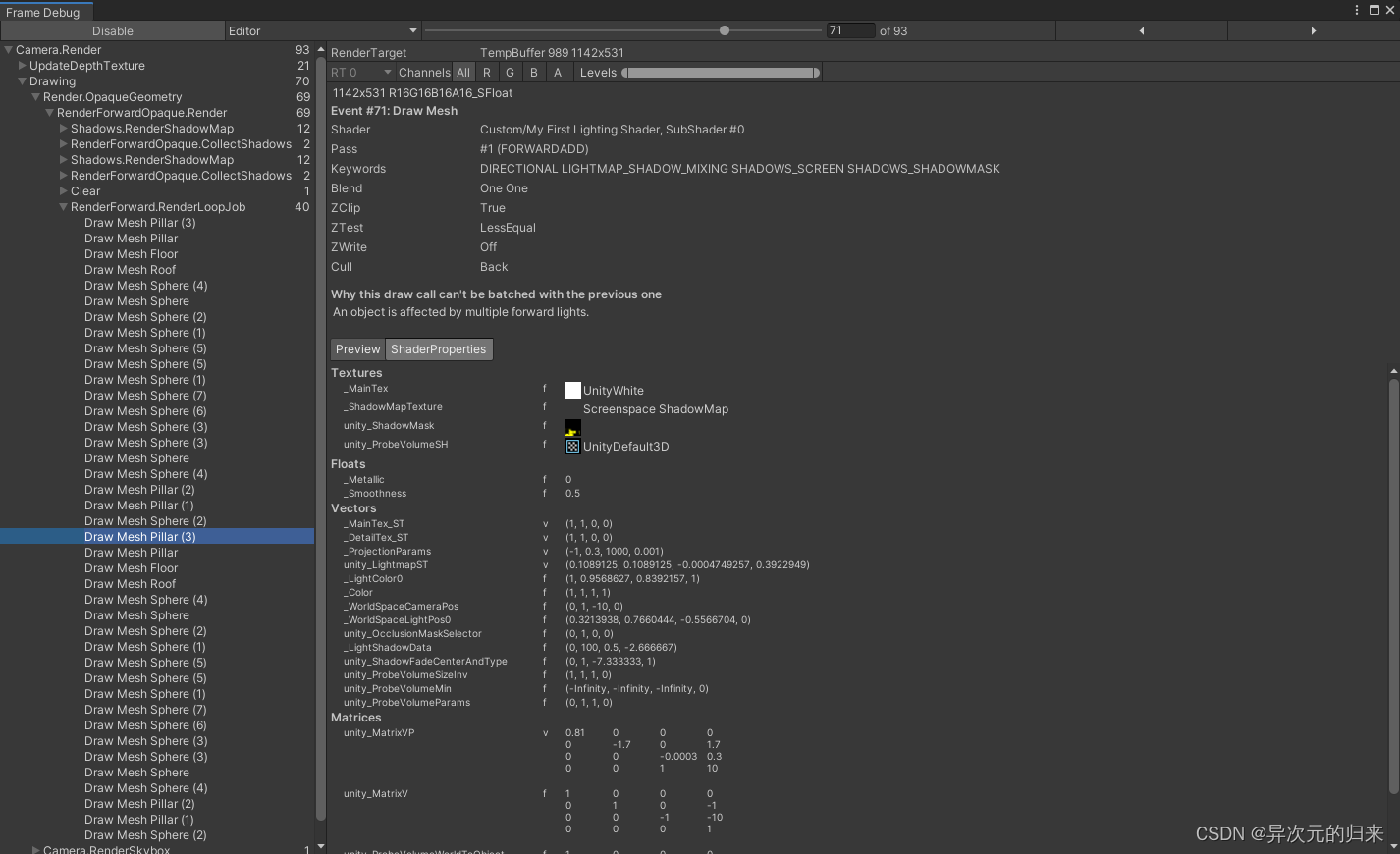Click the RenderTarget TempBuffer value
The width and height of the screenshot is (1400, 854).
pos(552,53)
